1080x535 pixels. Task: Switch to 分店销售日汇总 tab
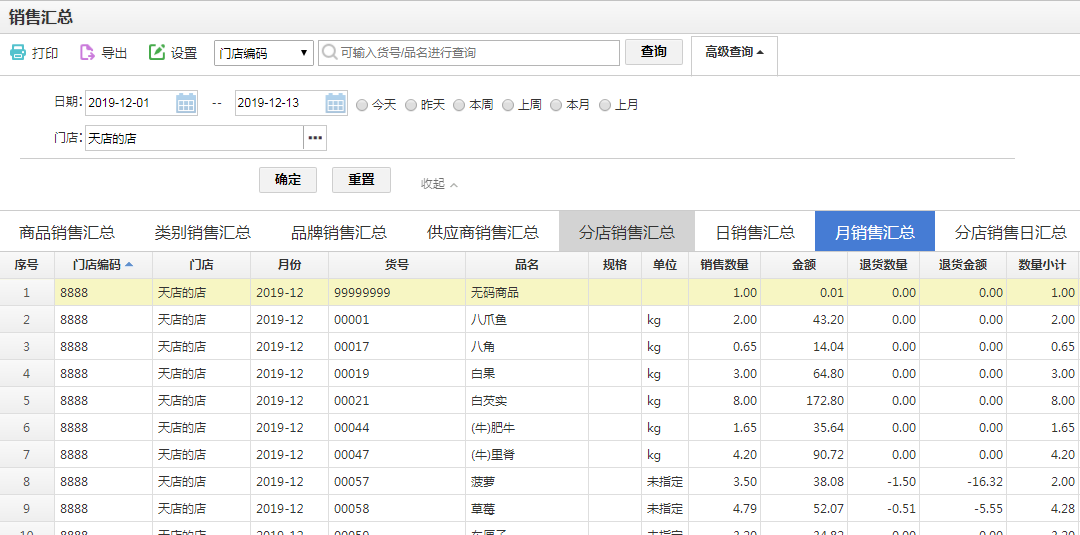tap(1010, 232)
